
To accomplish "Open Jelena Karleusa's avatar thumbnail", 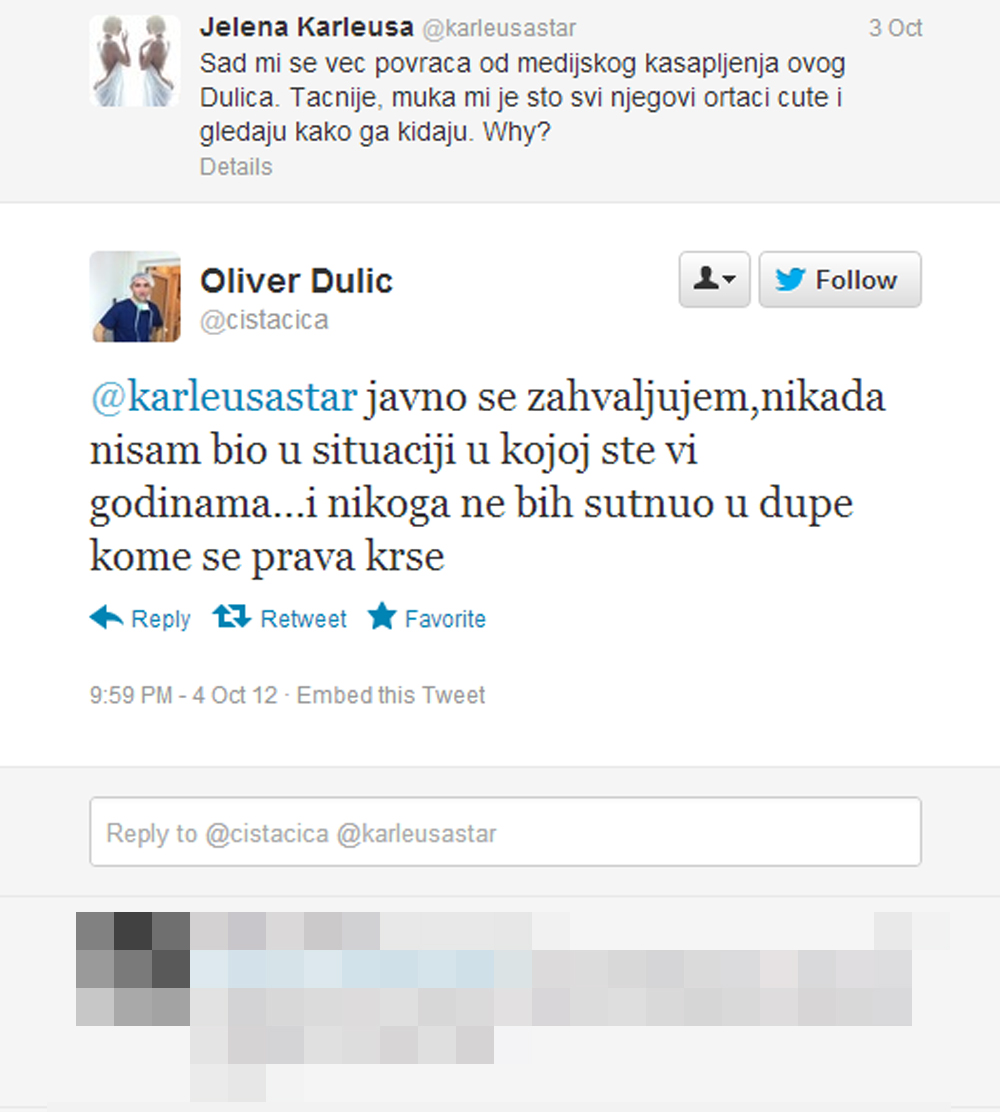I will point(135,61).
